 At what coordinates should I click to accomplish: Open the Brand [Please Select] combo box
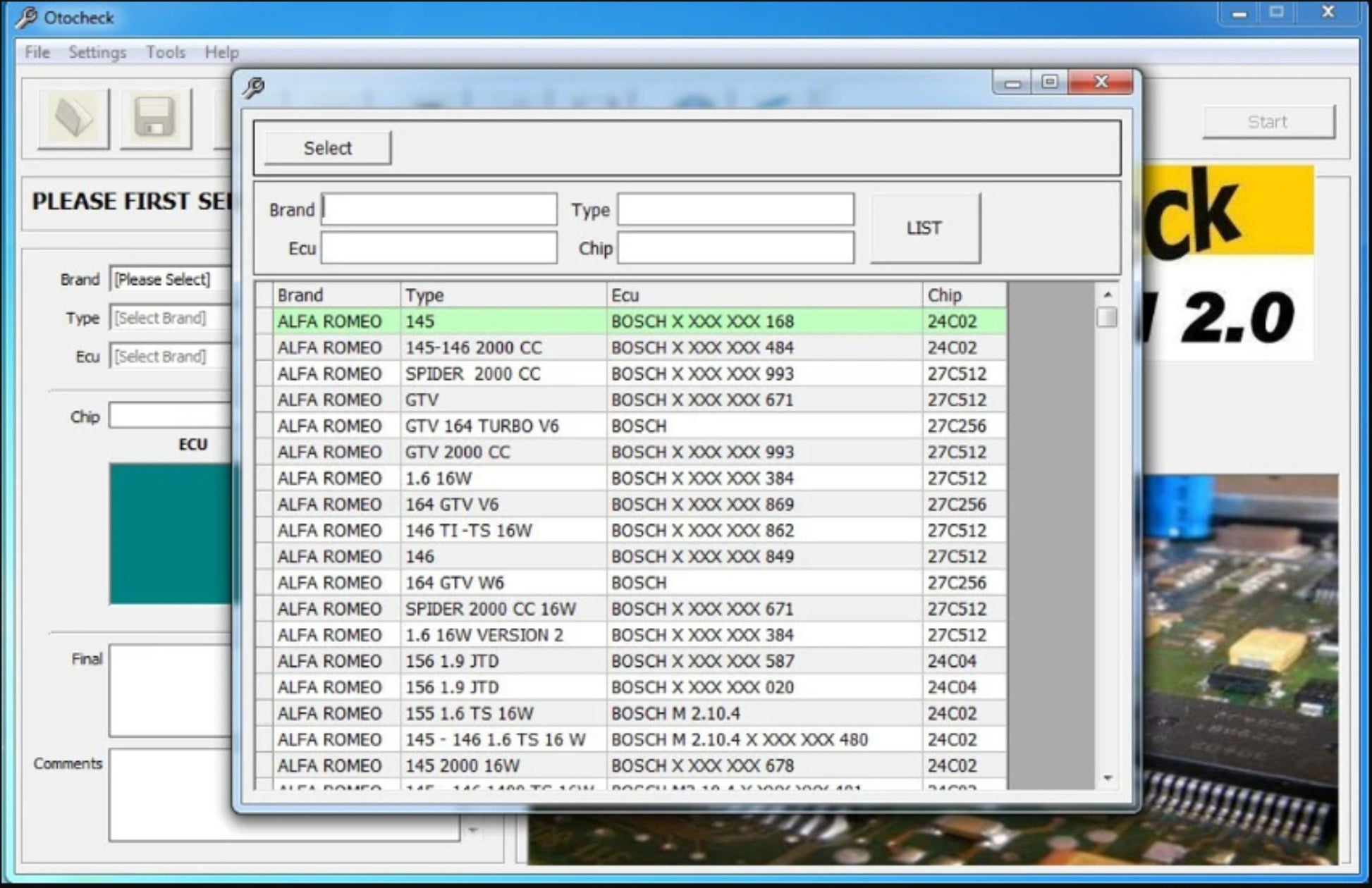pyautogui.click(x=171, y=279)
